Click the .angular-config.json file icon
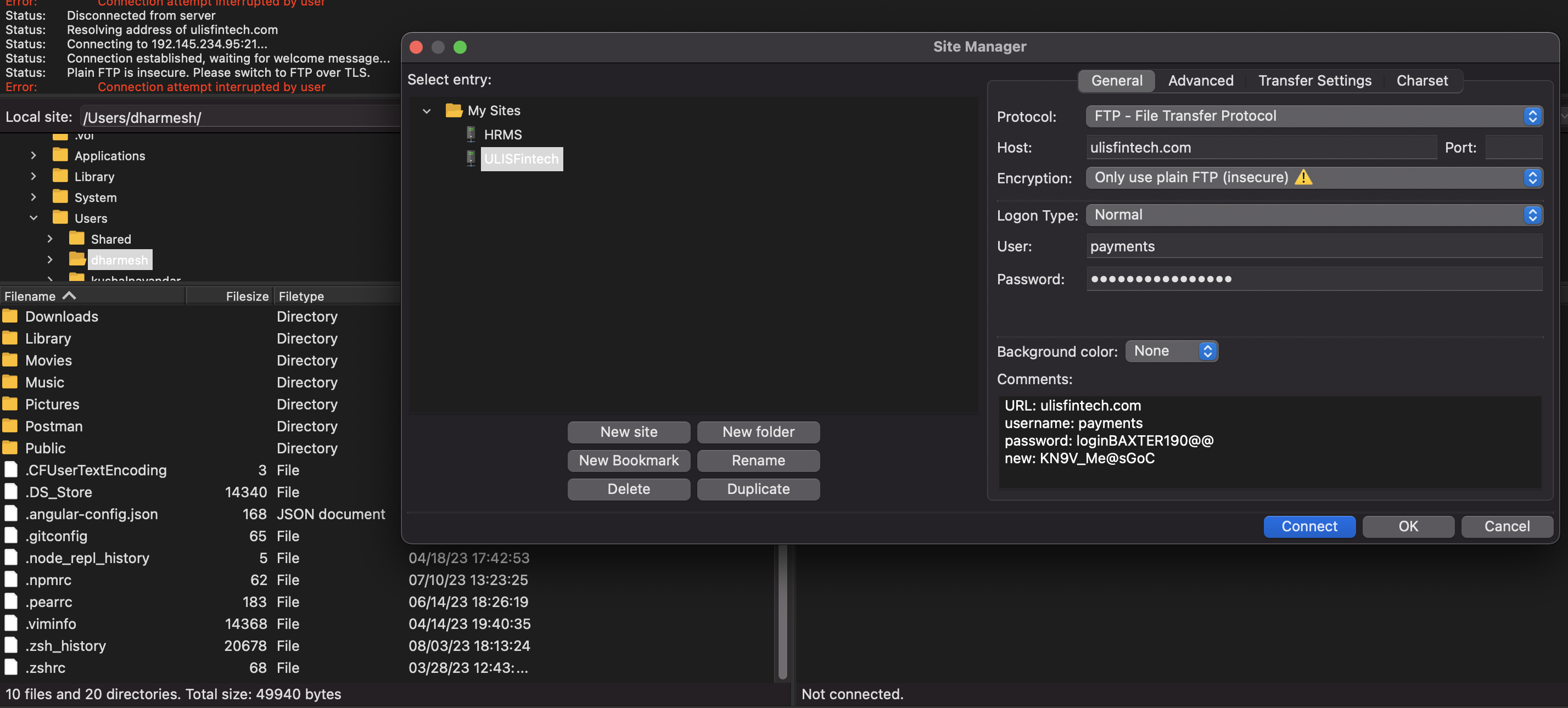1568x708 pixels. point(11,513)
